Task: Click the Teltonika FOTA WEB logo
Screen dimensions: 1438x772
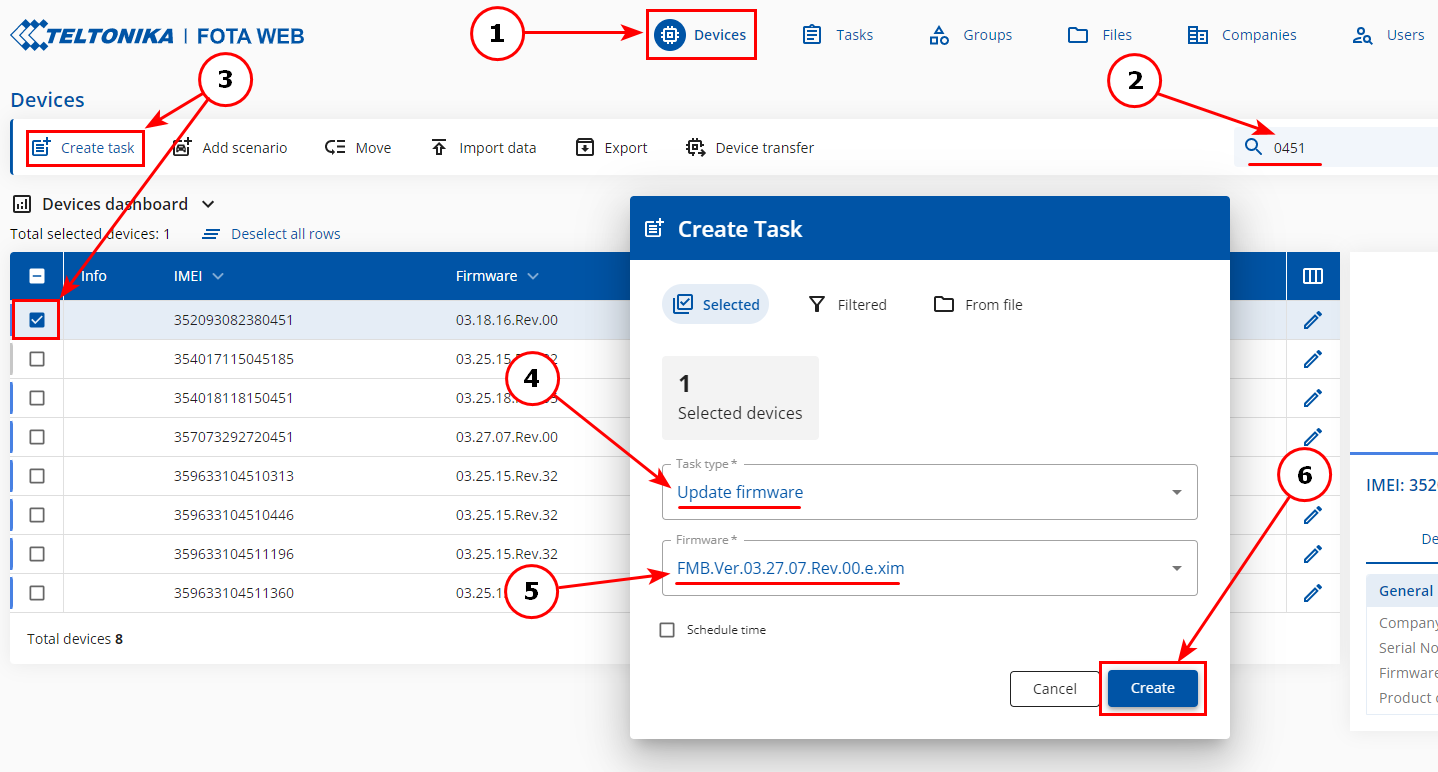Action: pyautogui.click(x=157, y=36)
